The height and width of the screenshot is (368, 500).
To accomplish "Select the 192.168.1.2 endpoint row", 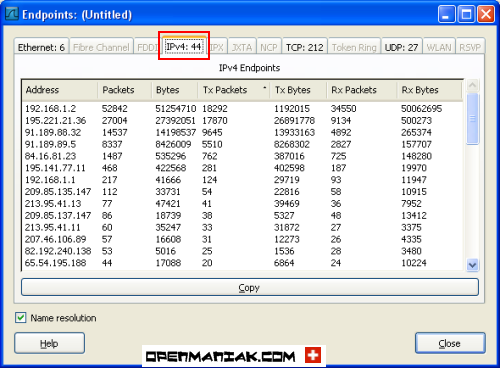I will tap(242, 109).
